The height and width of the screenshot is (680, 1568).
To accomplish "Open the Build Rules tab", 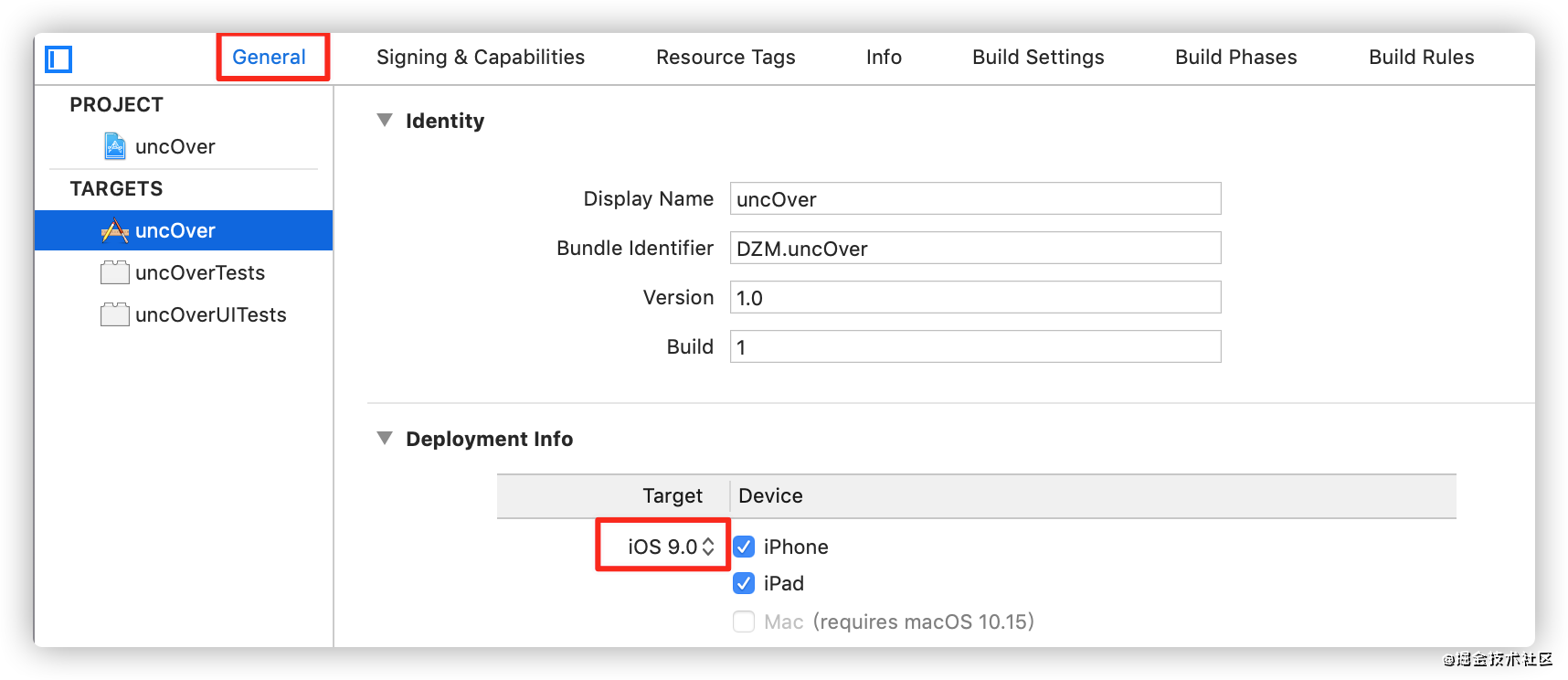I will click(x=1421, y=57).
